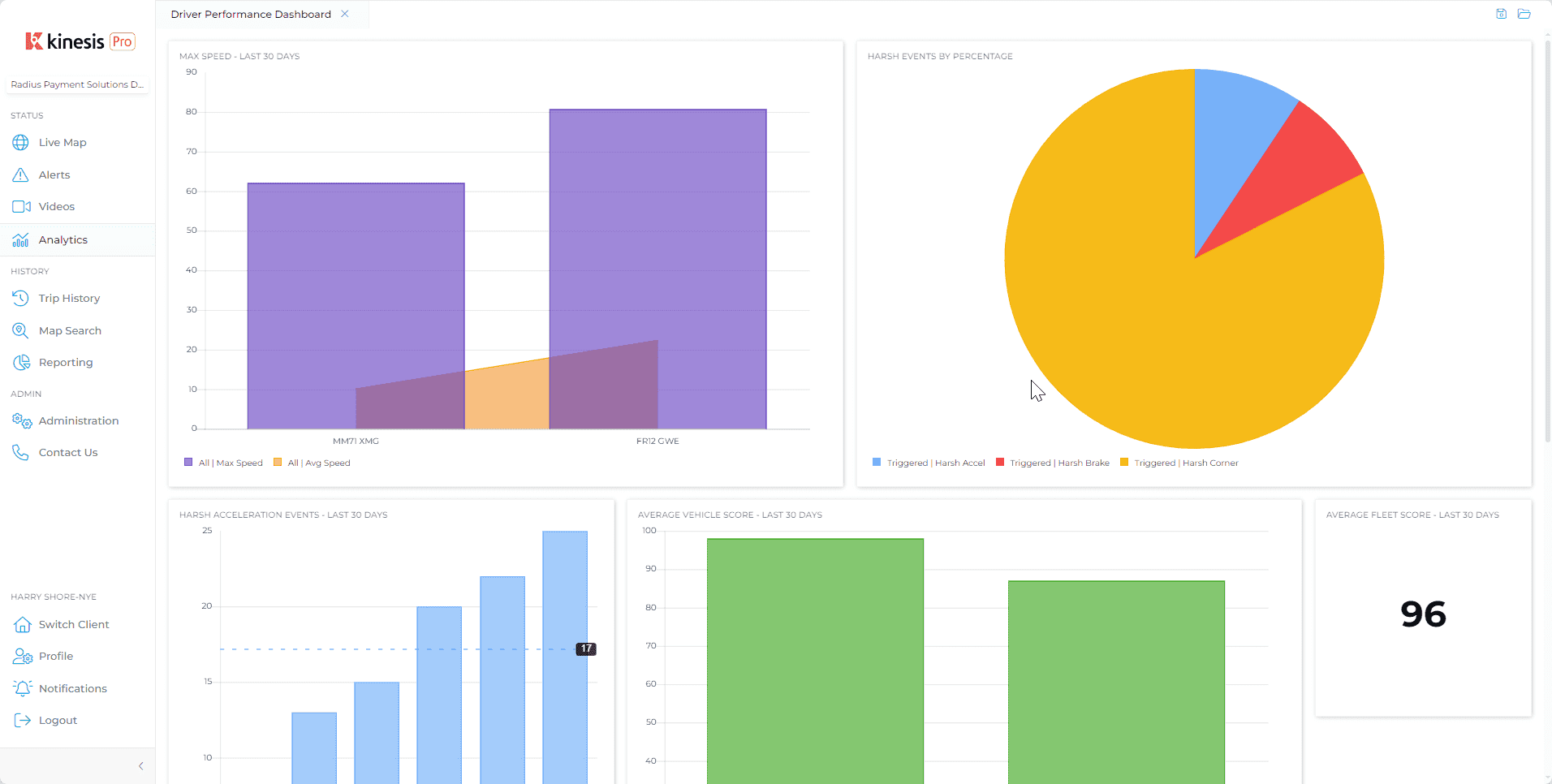Click the Notifications bell icon
The width and height of the screenshot is (1552, 784).
click(x=22, y=688)
